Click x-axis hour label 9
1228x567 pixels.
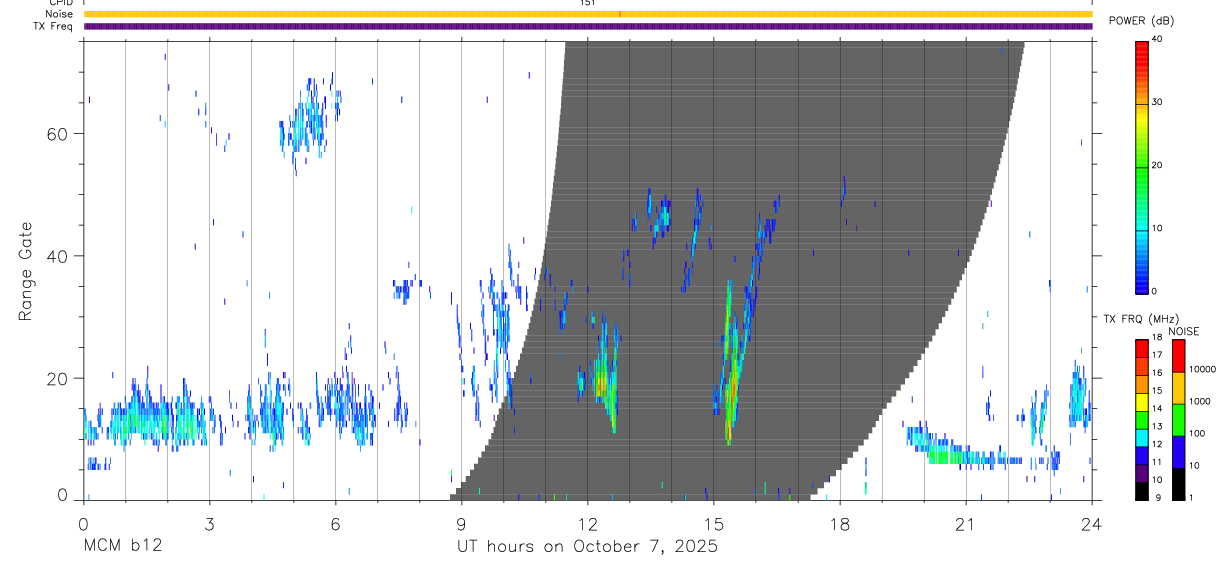click(461, 523)
